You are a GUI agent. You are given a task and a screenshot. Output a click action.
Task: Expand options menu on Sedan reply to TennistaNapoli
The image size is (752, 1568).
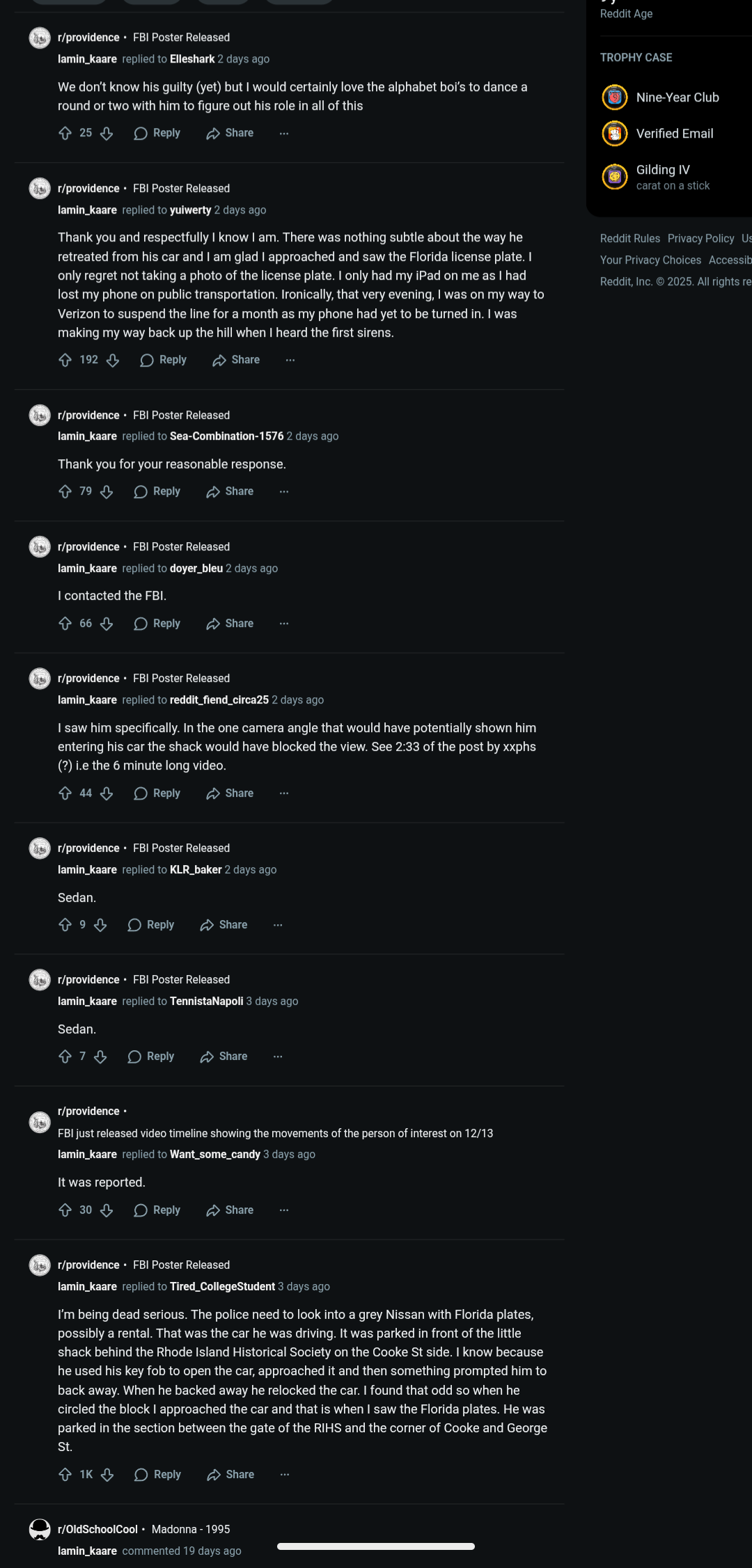[x=278, y=1056]
